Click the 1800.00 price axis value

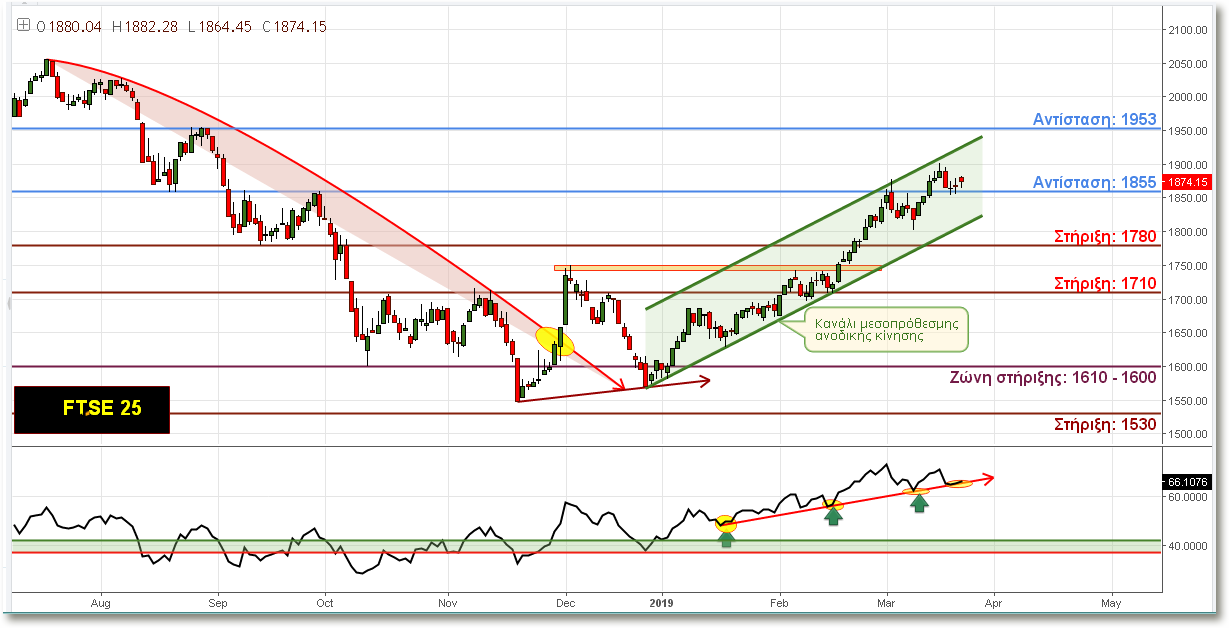coord(1189,232)
